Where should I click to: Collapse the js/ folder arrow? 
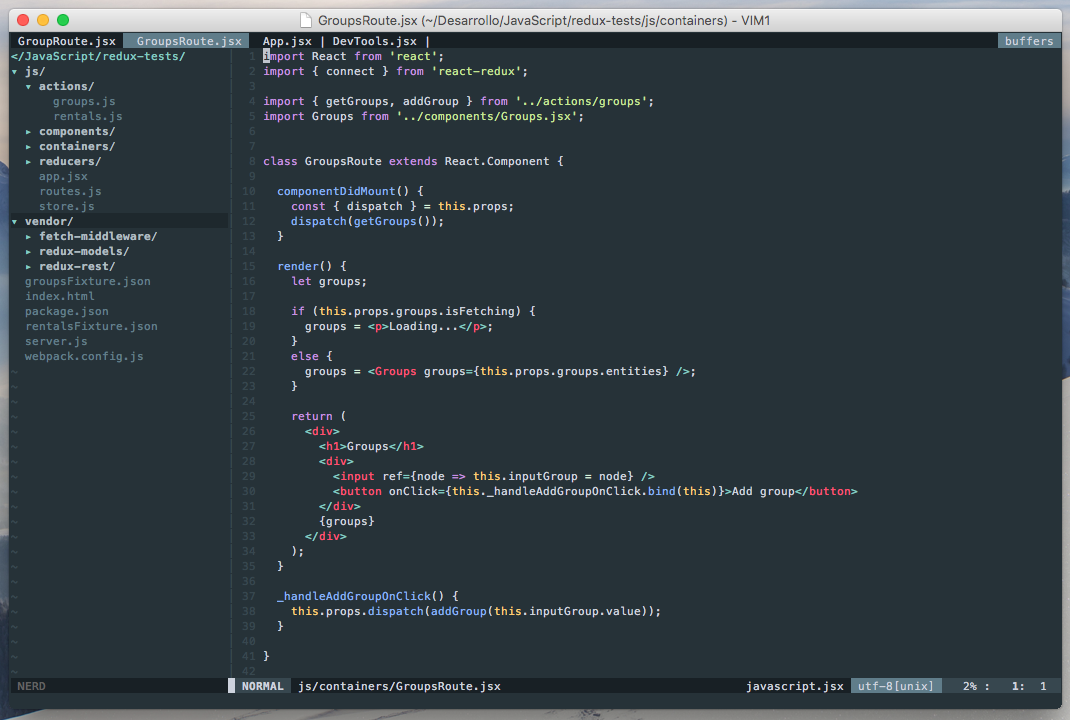[x=14, y=72]
